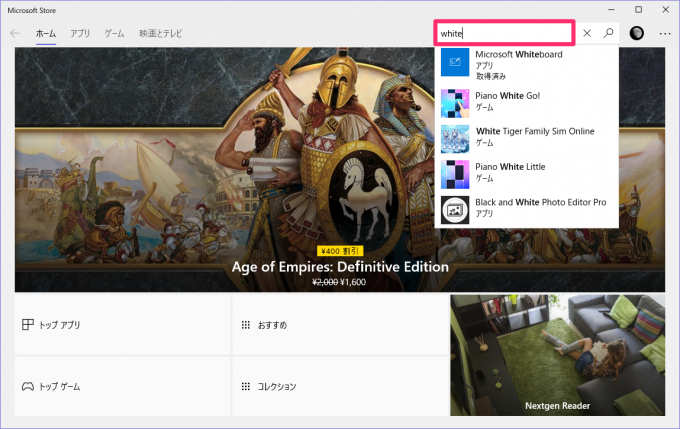The image size is (680, 429).
Task: Select Piano White Little suggestion text
Action: tap(510, 167)
